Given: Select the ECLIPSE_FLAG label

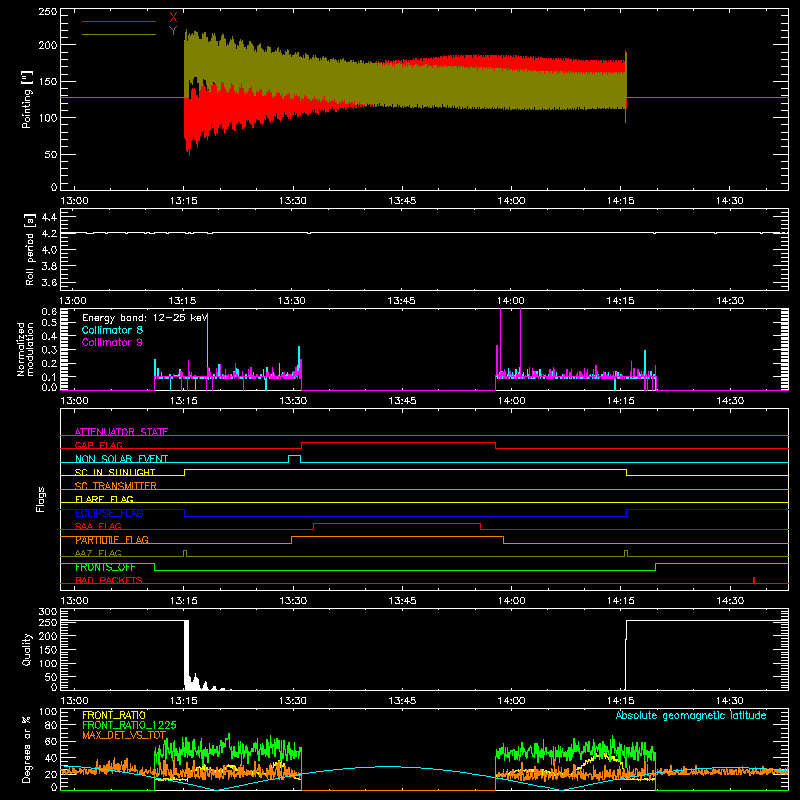Looking at the screenshot, I should tap(109, 513).
